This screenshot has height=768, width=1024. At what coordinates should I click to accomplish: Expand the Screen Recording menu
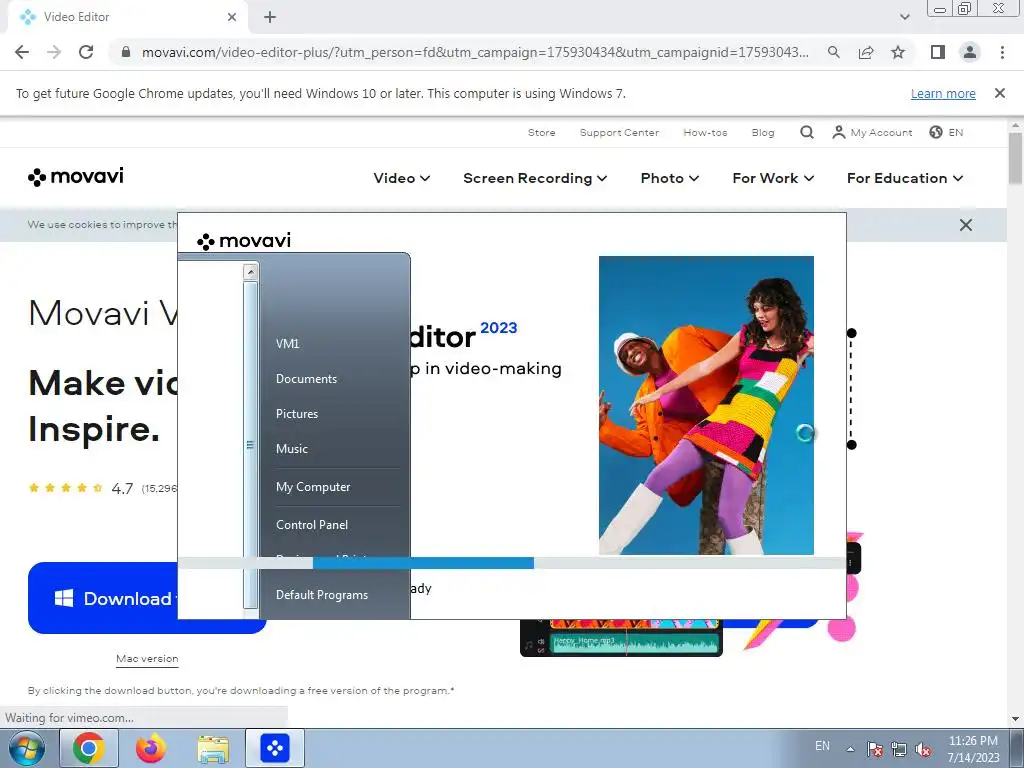click(535, 178)
